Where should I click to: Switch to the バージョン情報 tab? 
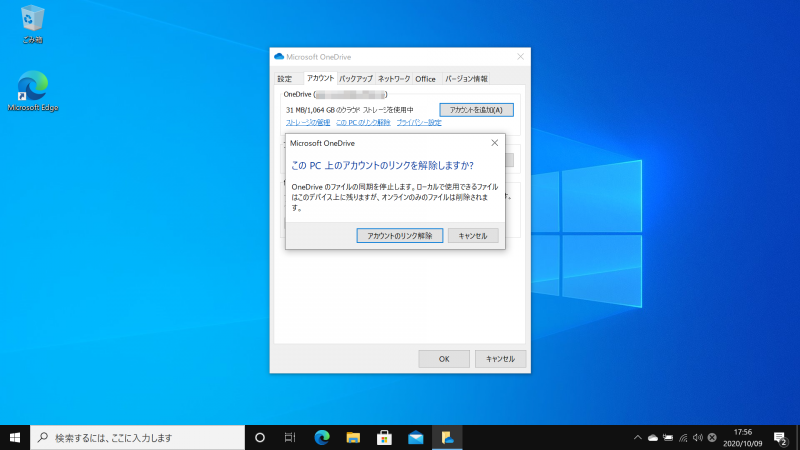tap(466, 79)
